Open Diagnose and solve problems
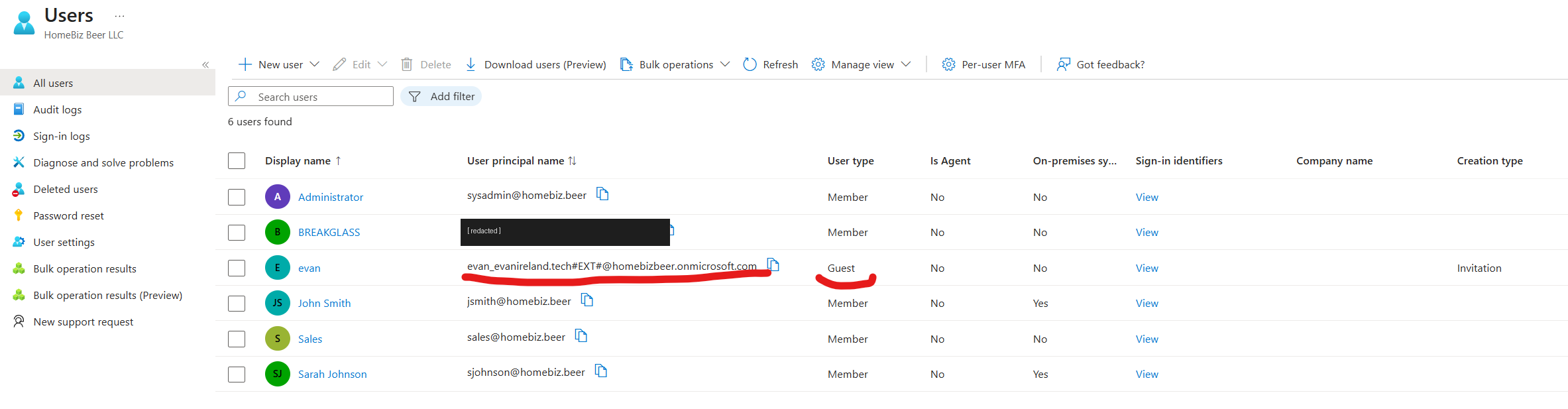 pyautogui.click(x=103, y=162)
